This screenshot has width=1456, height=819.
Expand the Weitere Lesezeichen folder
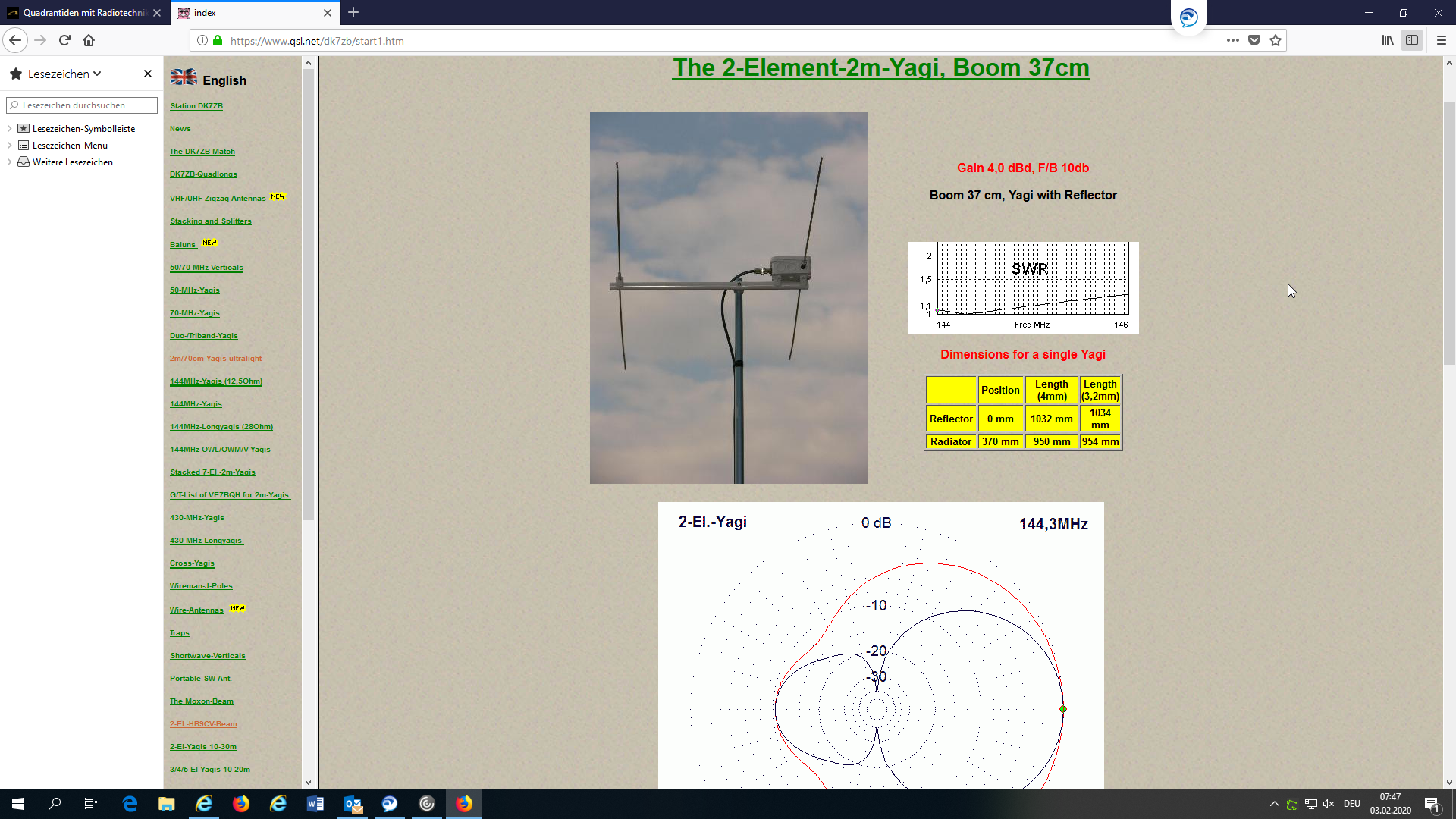(9, 162)
